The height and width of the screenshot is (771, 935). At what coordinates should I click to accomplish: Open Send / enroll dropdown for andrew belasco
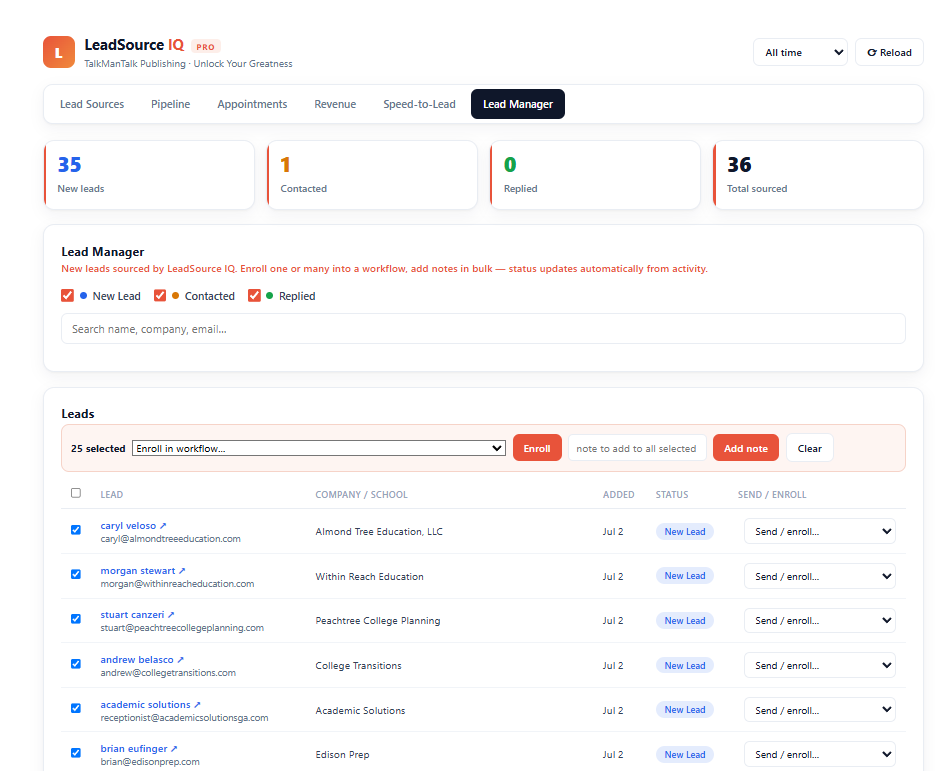click(x=820, y=665)
